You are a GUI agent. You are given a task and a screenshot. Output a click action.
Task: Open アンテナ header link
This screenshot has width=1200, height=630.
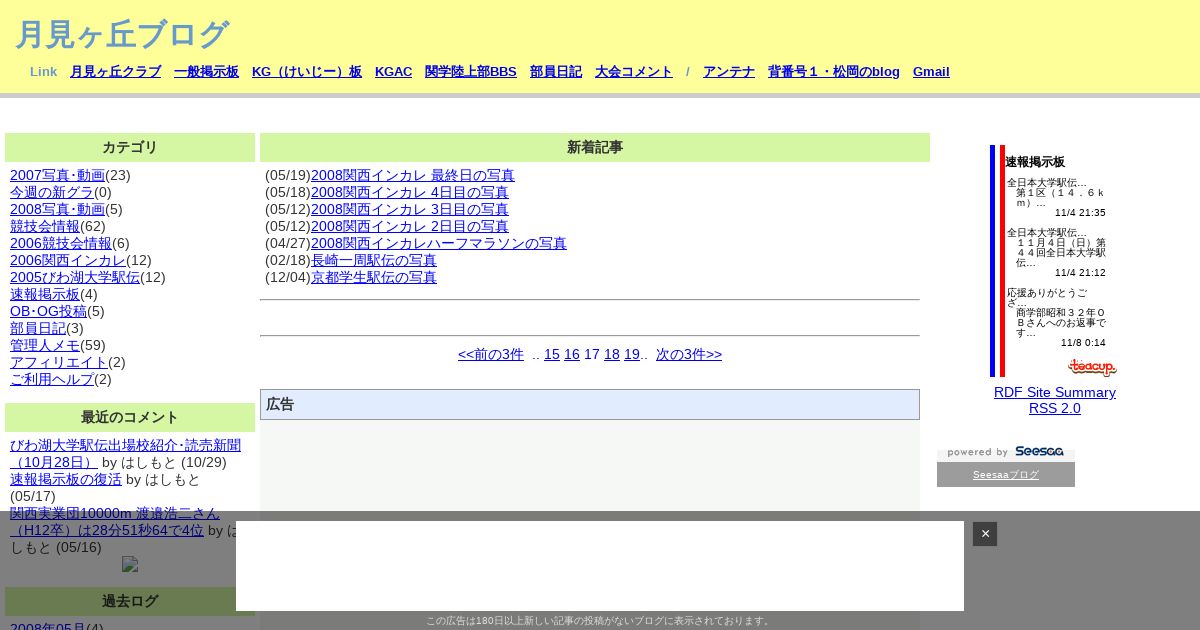pos(729,72)
